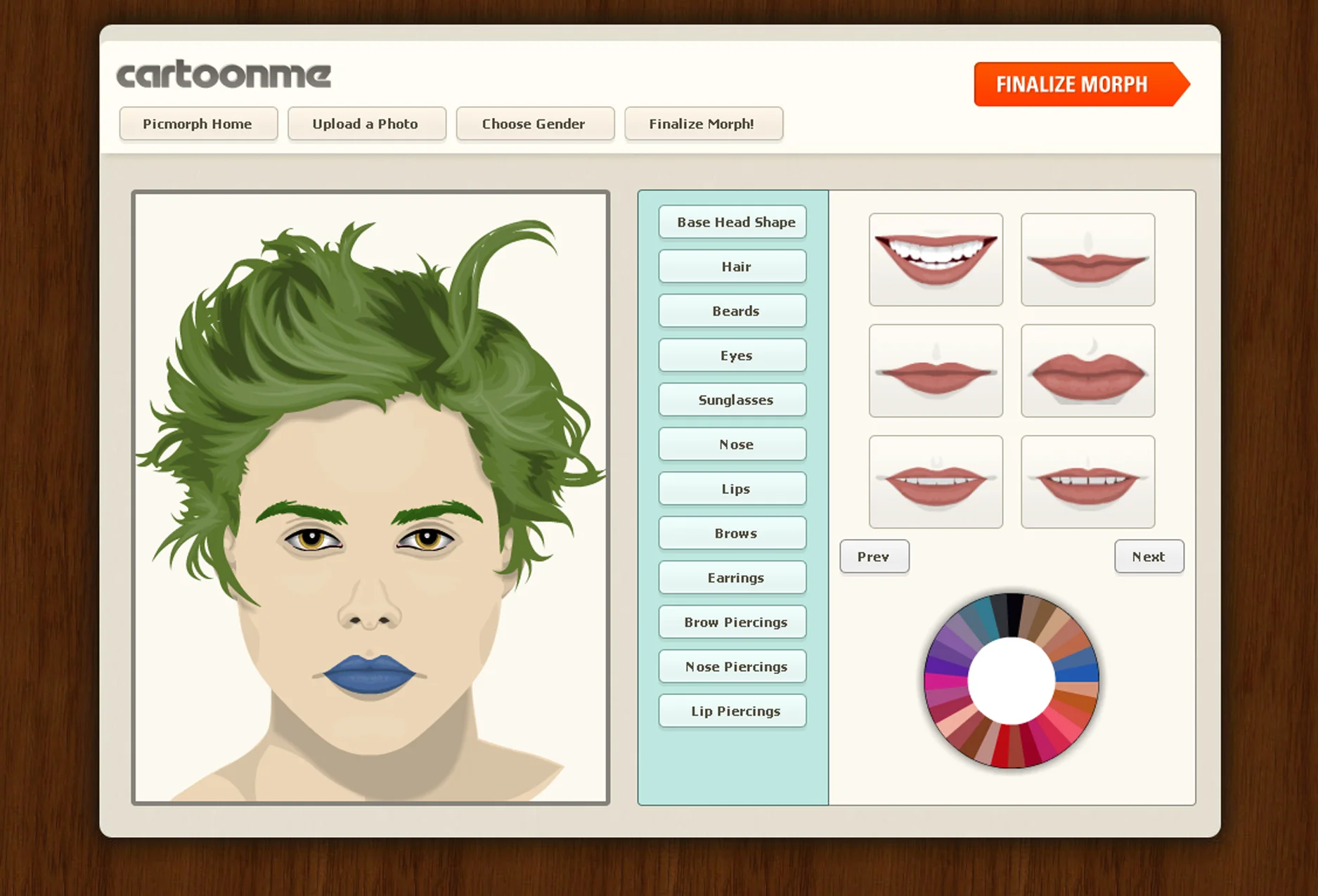Select the Brows customization option
The width and height of the screenshot is (1318, 896).
click(x=732, y=533)
